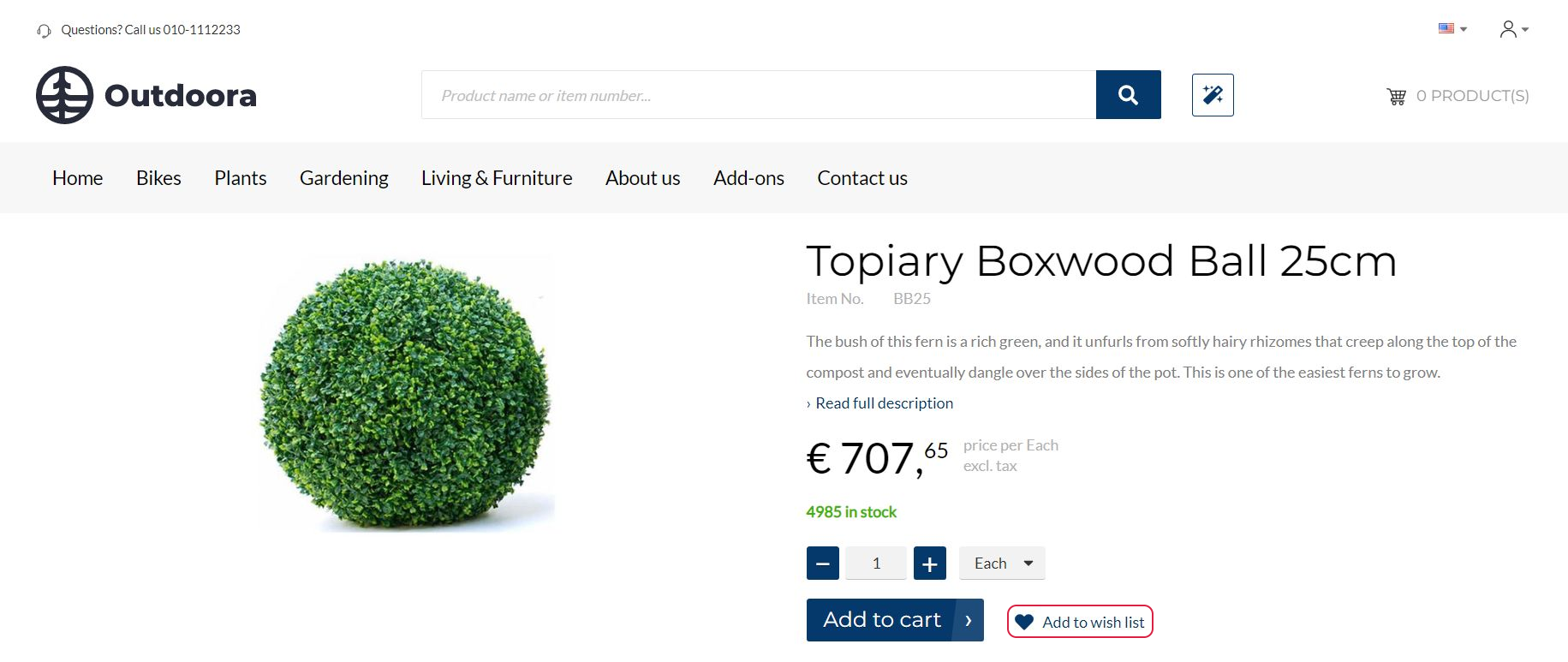Open the magic wand tool icon

1213,95
